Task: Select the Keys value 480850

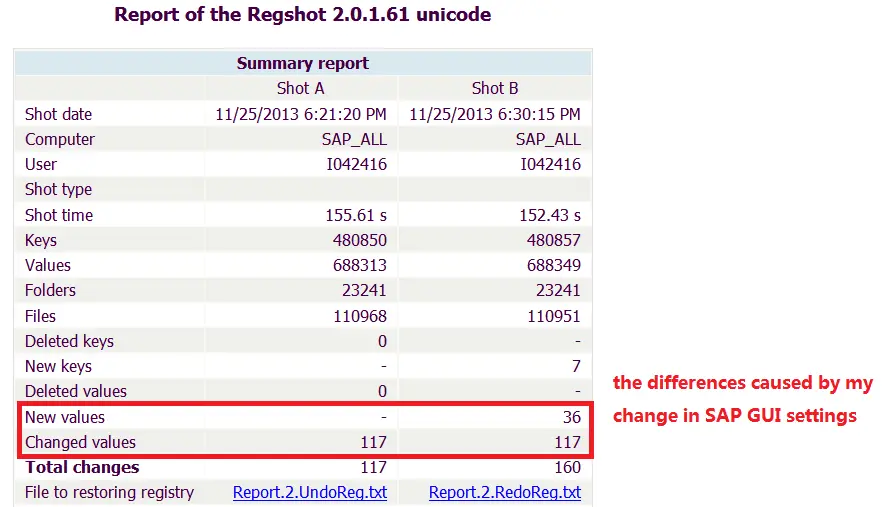Action: [360, 240]
